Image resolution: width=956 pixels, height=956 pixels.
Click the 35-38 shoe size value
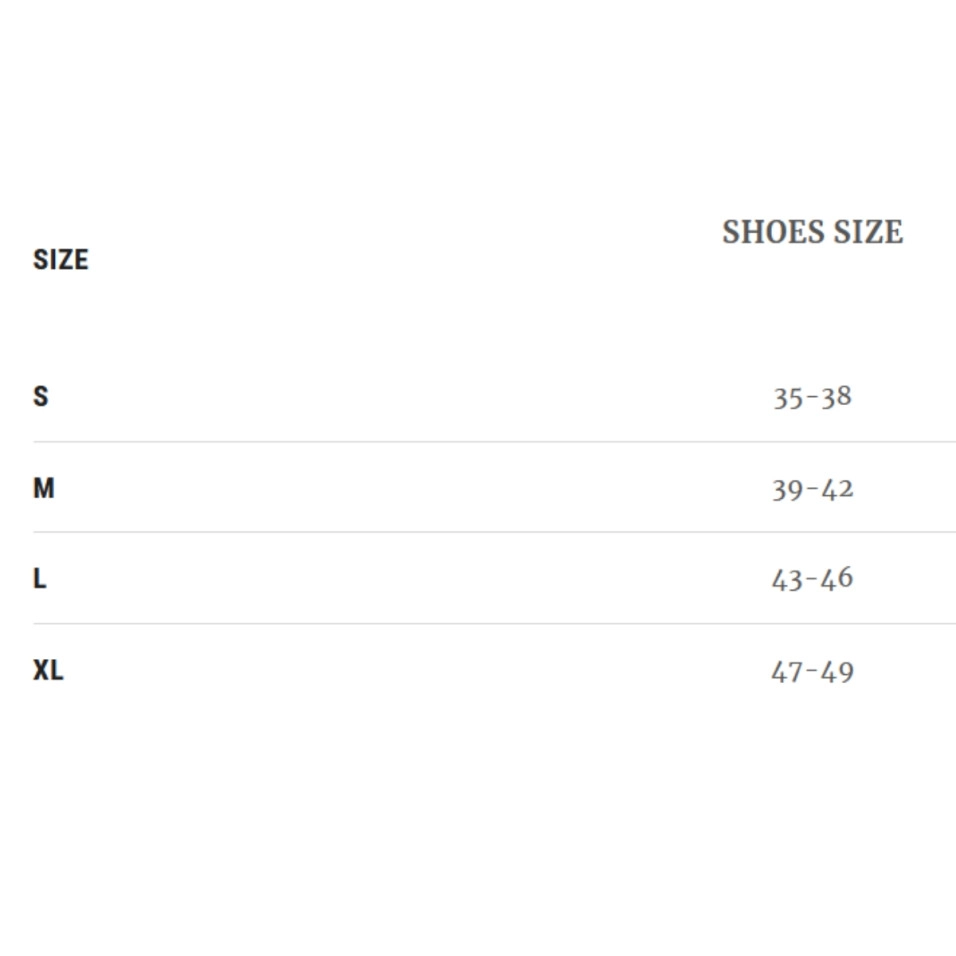[812, 397]
